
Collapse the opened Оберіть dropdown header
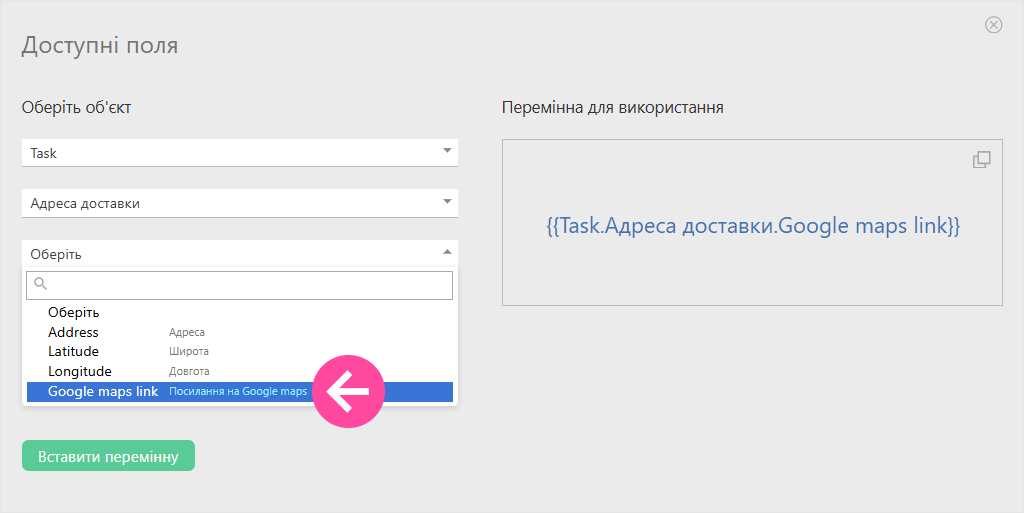pos(230,254)
